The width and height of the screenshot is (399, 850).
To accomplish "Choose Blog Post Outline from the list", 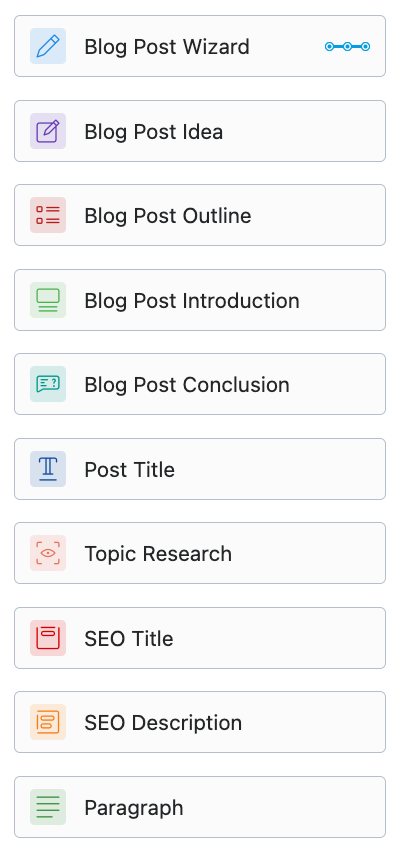I will [x=200, y=215].
